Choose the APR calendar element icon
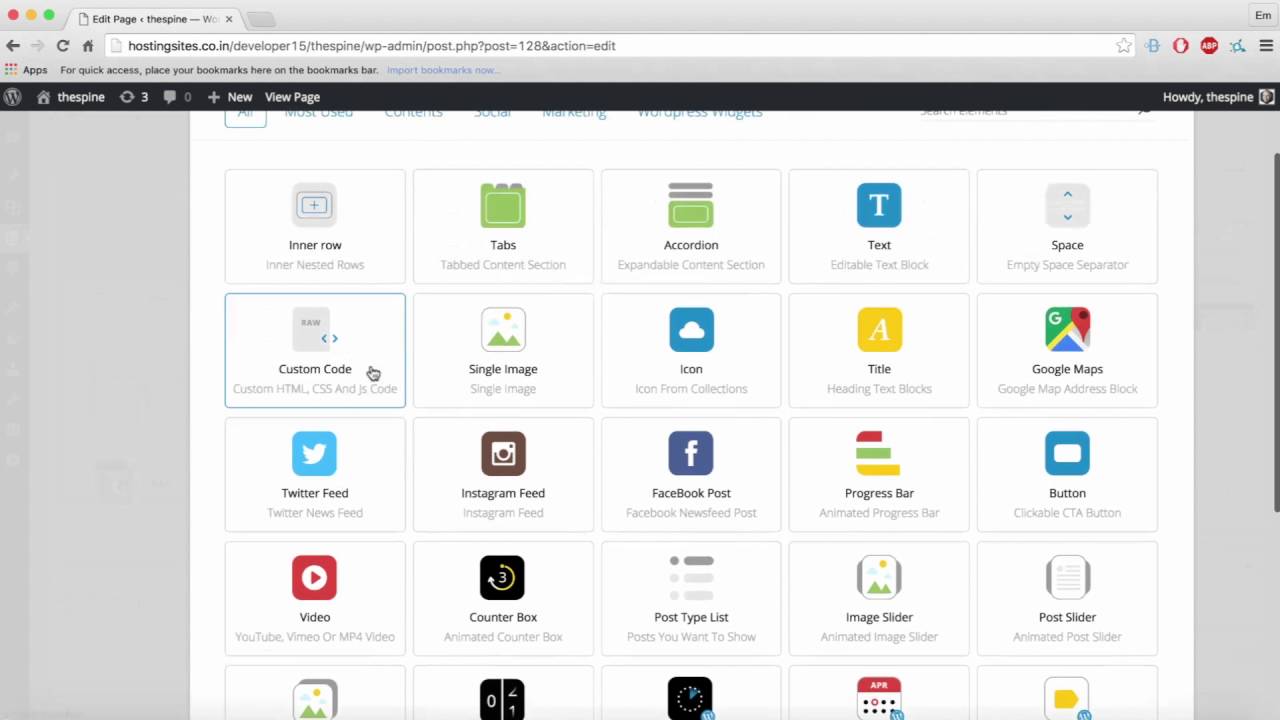This screenshot has width=1280, height=720. point(879,699)
